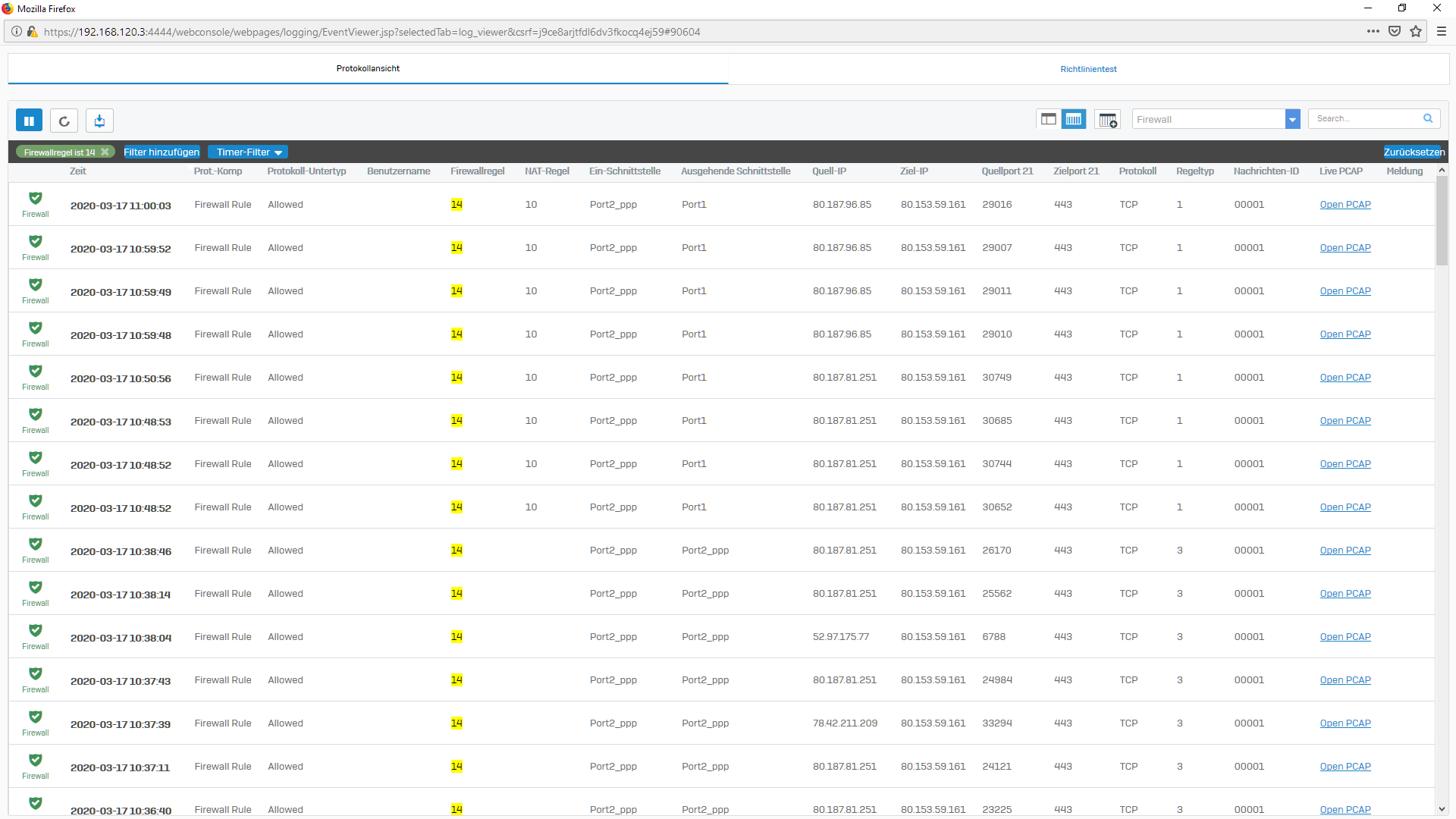Click the 'Filter hinzufügen' button

coord(162,152)
